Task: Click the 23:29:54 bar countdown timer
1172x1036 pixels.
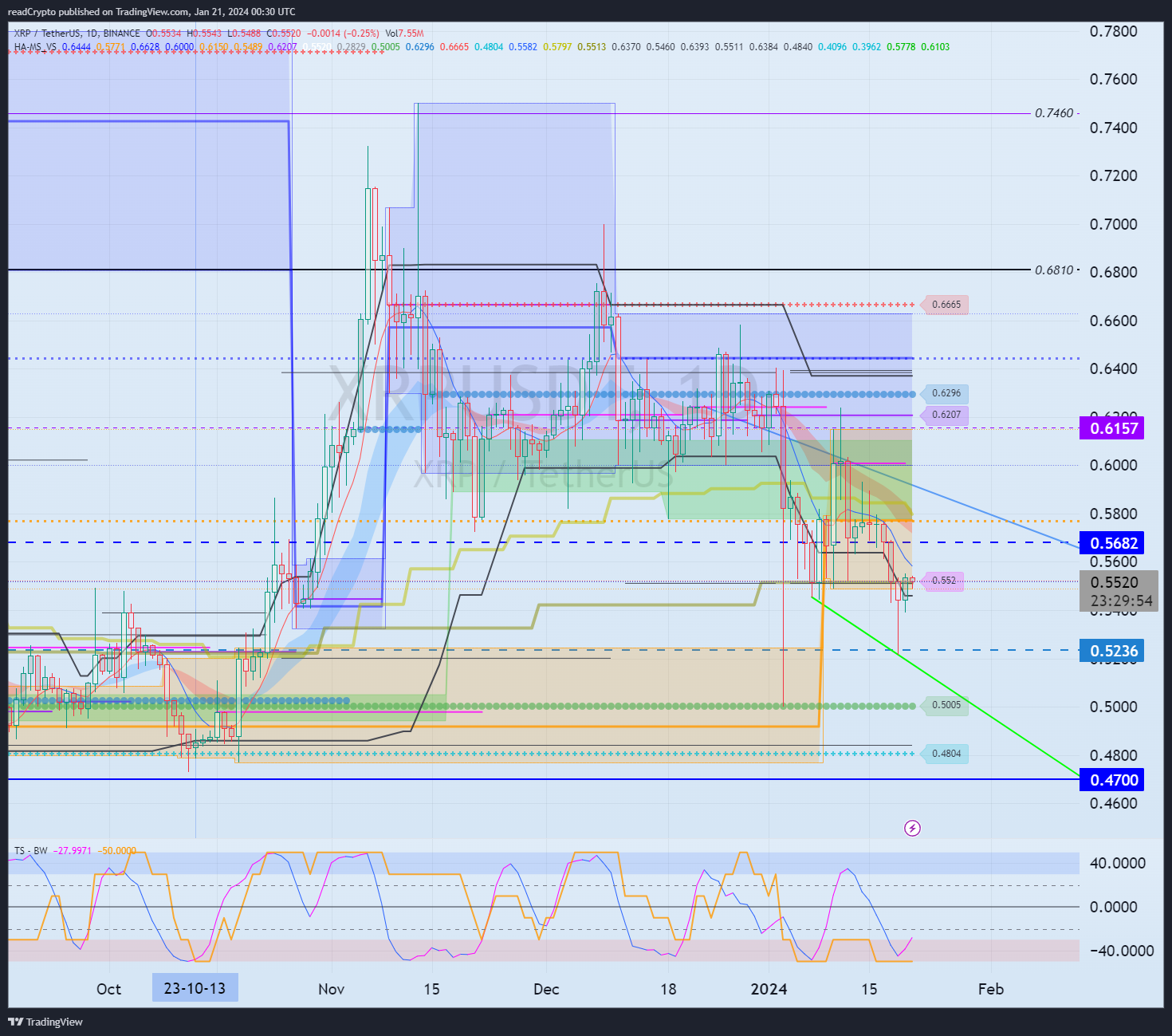Action: click(x=1121, y=601)
